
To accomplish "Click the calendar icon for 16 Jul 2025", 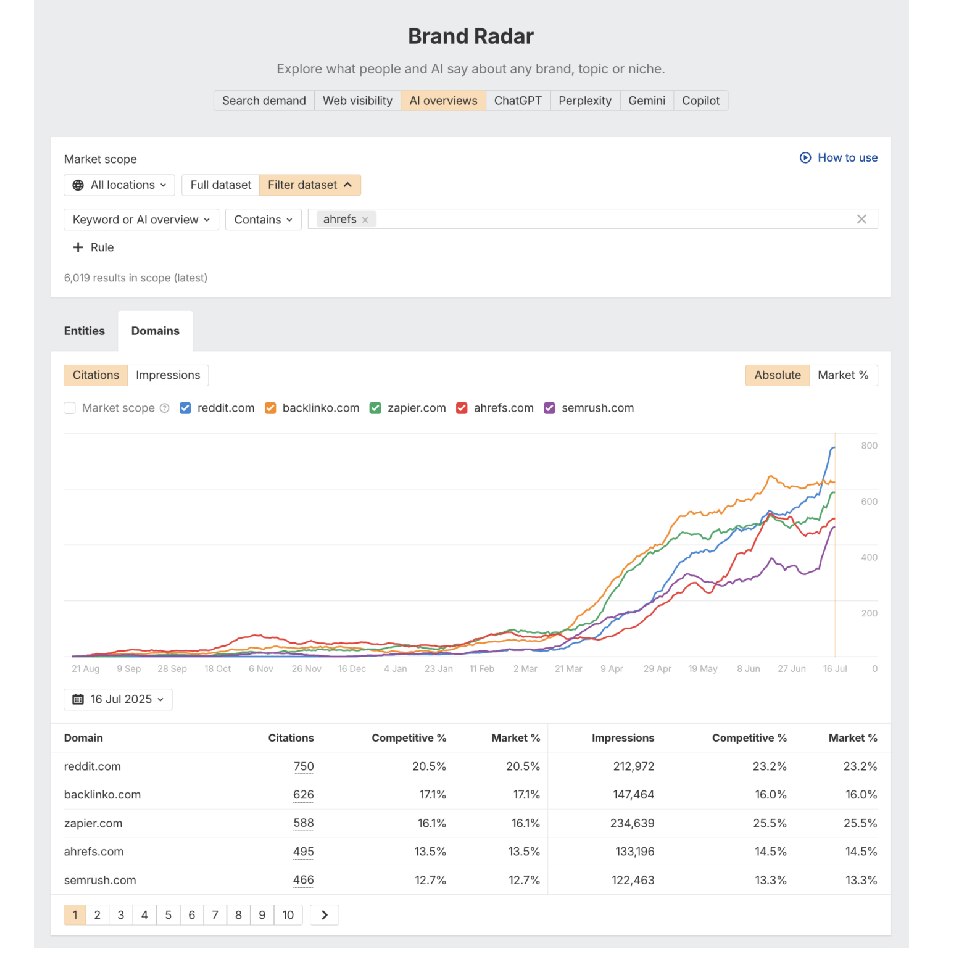I will [x=78, y=699].
